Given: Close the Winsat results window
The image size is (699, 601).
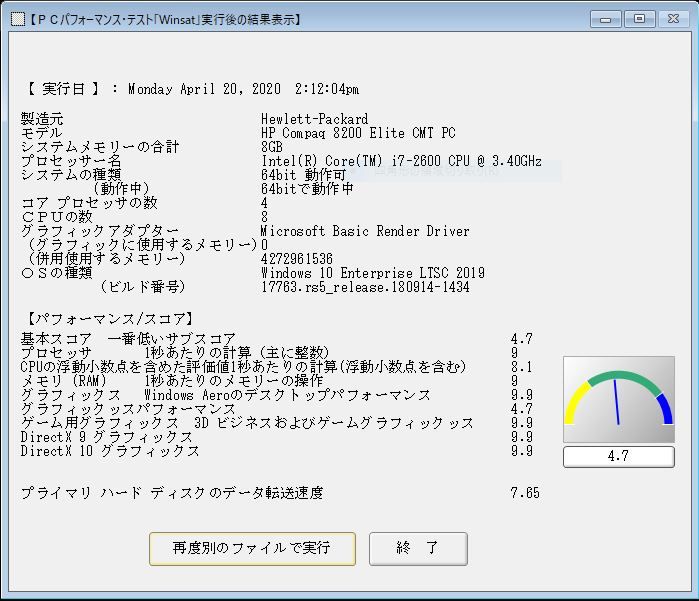Looking at the screenshot, I should click(673, 18).
